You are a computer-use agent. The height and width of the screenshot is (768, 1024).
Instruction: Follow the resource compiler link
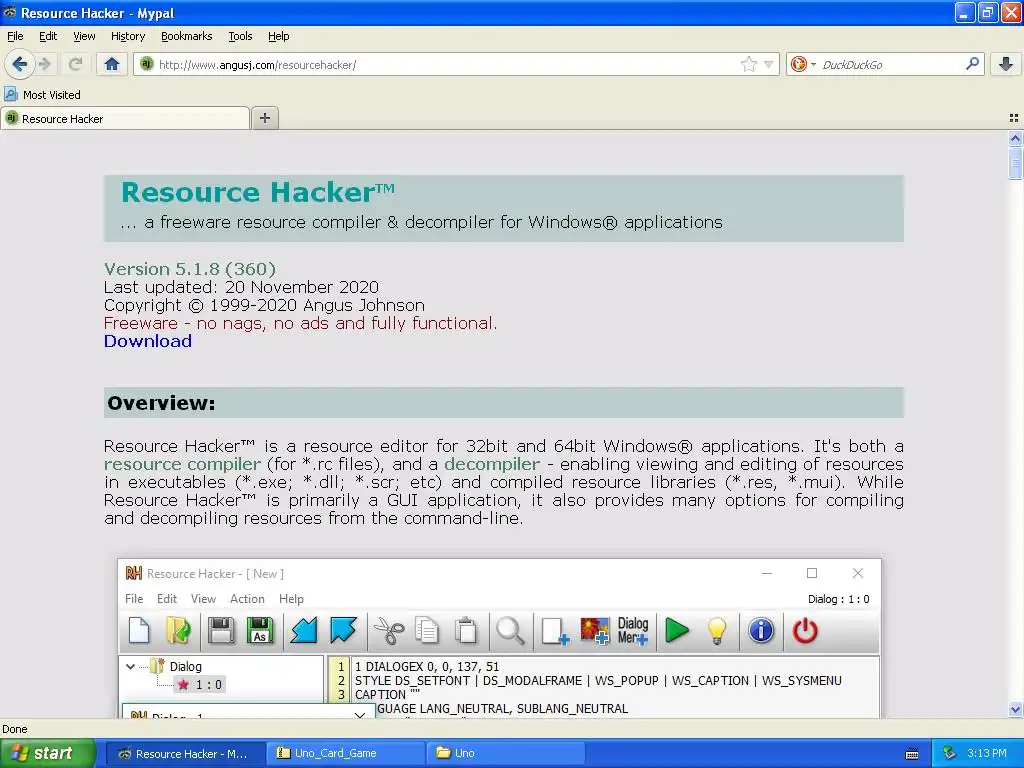(182, 464)
